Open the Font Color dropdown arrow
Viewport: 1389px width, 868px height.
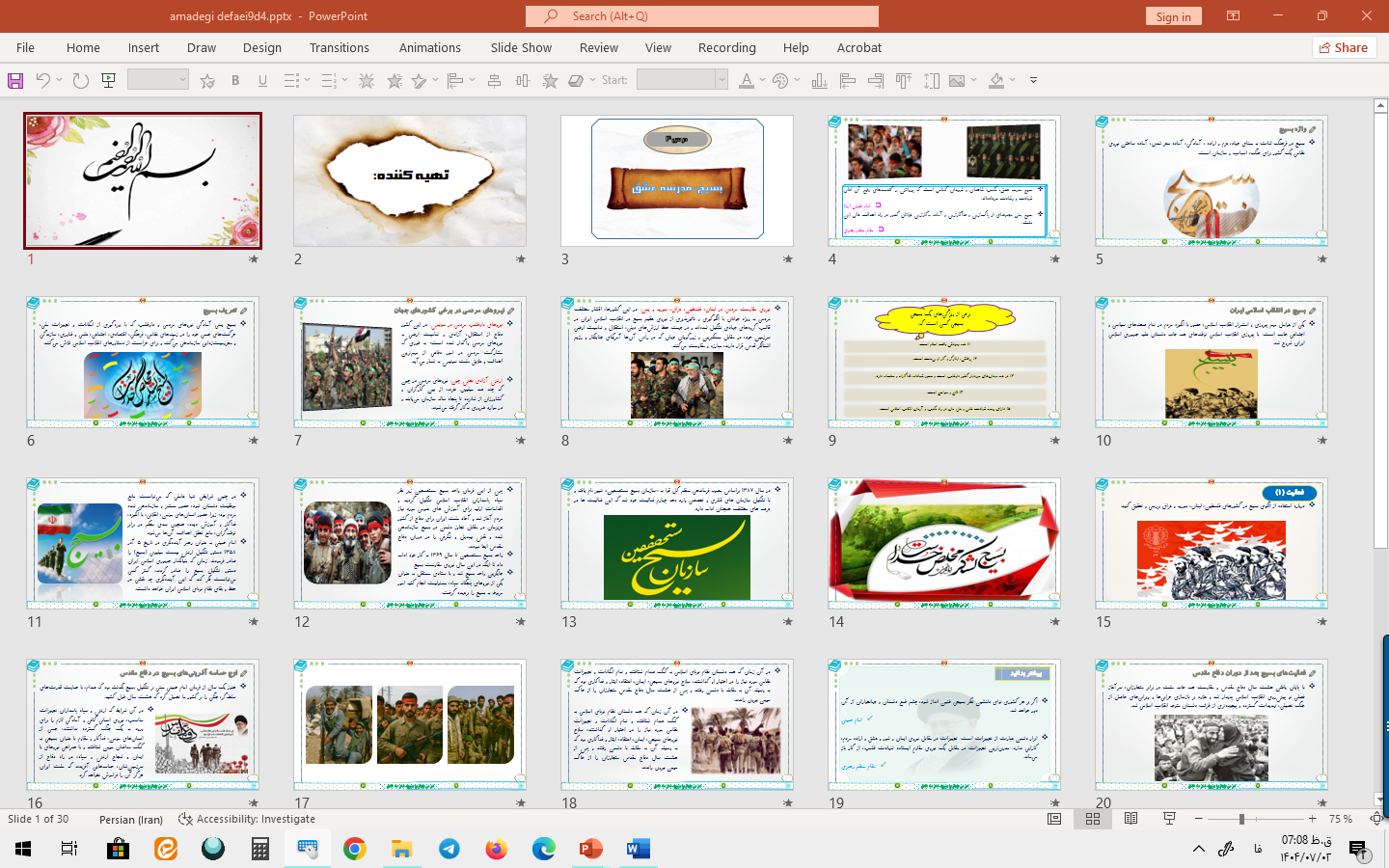click(x=762, y=81)
